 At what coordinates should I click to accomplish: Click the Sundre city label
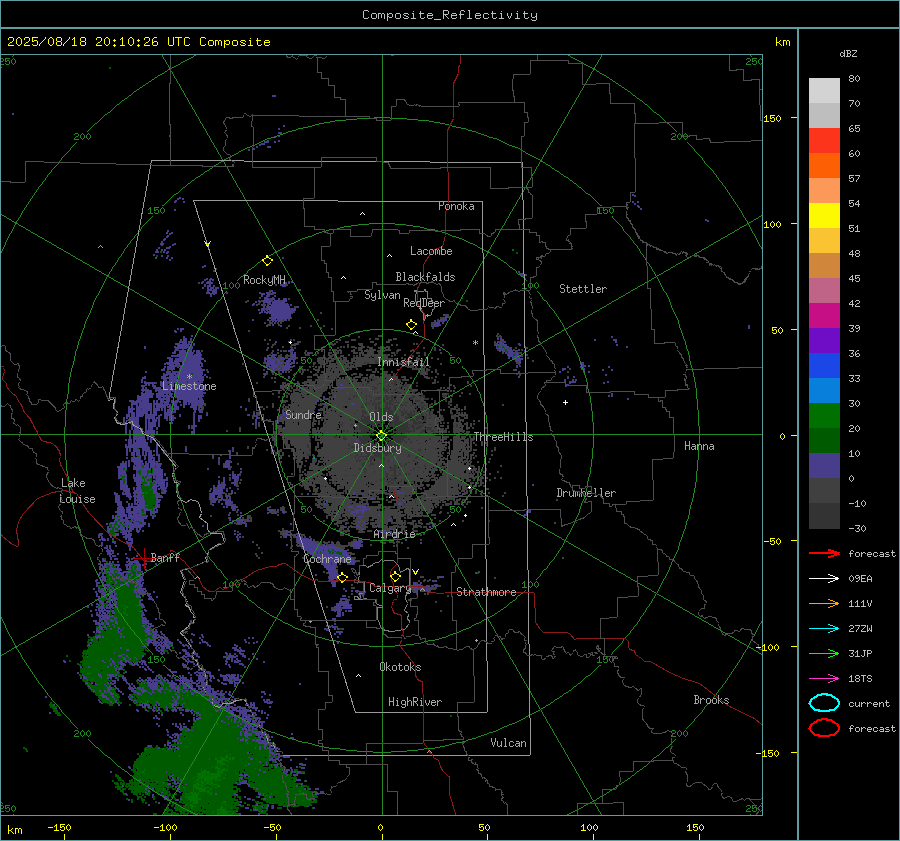(303, 414)
